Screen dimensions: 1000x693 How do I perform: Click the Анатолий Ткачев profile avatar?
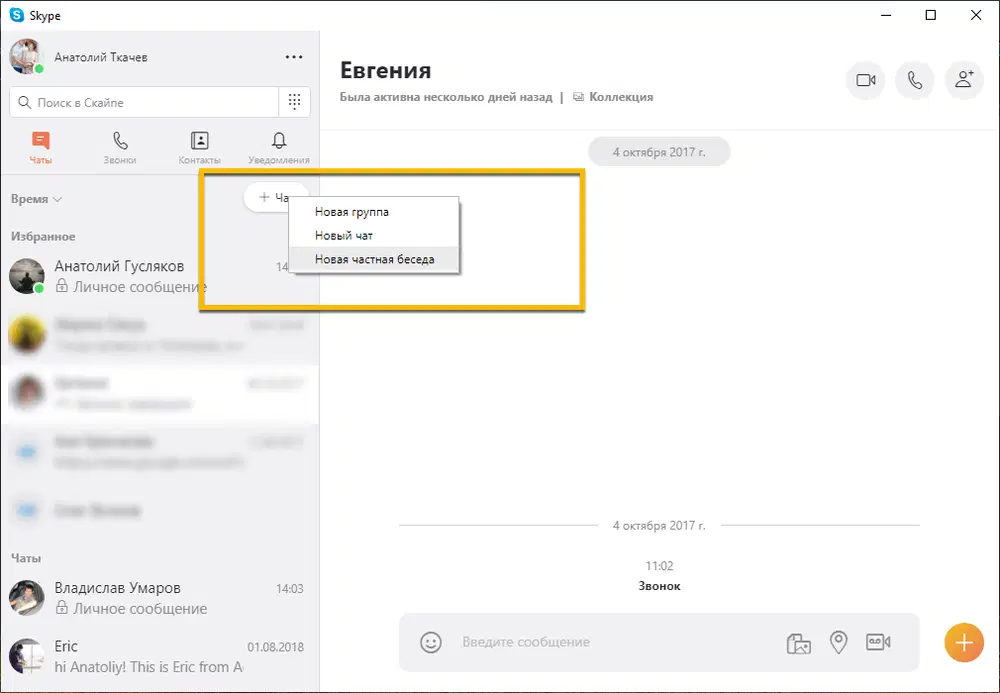26,57
